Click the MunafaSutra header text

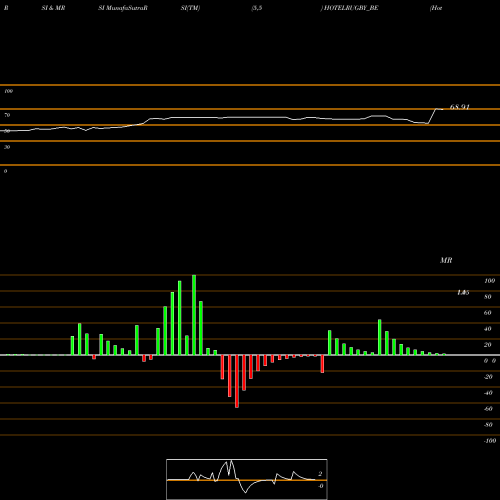pos(123,8)
